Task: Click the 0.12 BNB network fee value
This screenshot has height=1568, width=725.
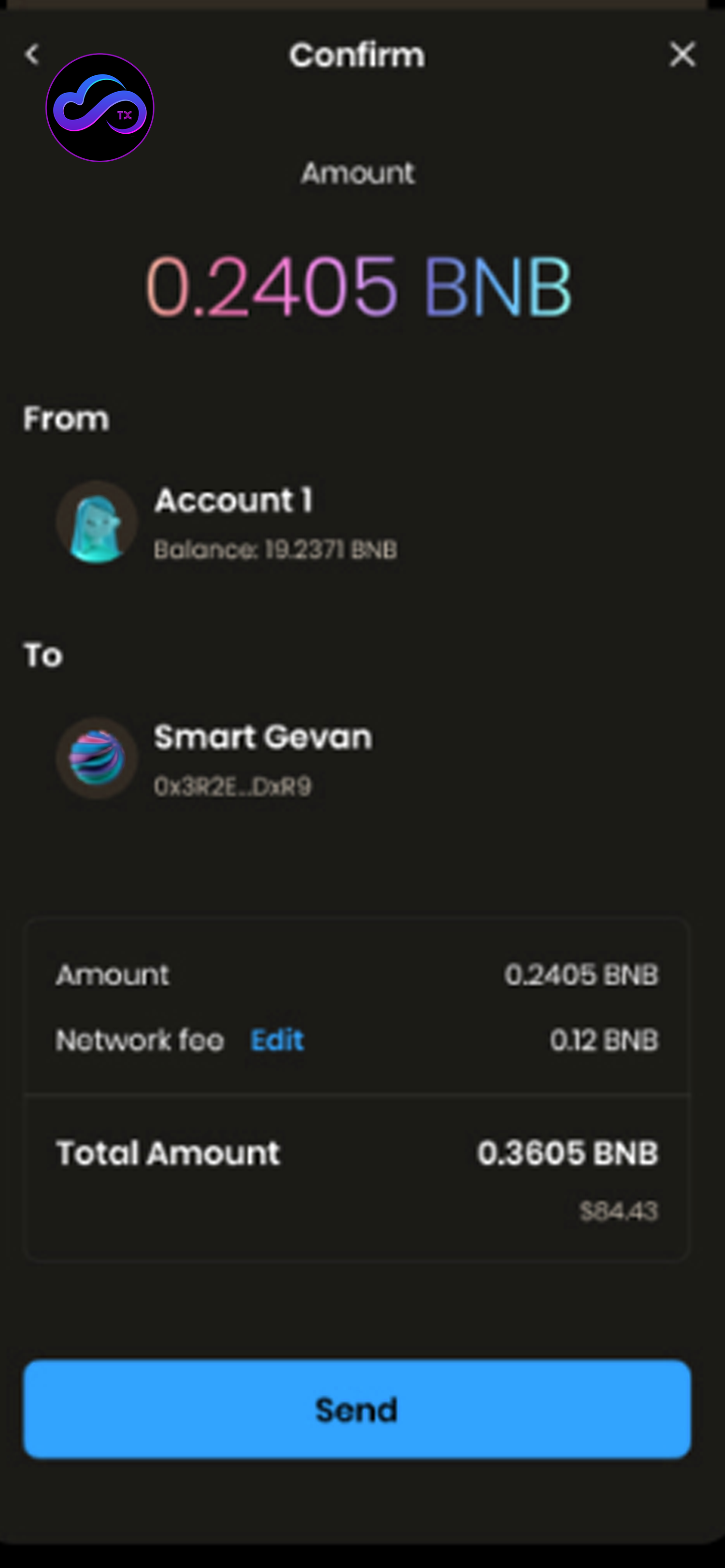Action: click(604, 1040)
